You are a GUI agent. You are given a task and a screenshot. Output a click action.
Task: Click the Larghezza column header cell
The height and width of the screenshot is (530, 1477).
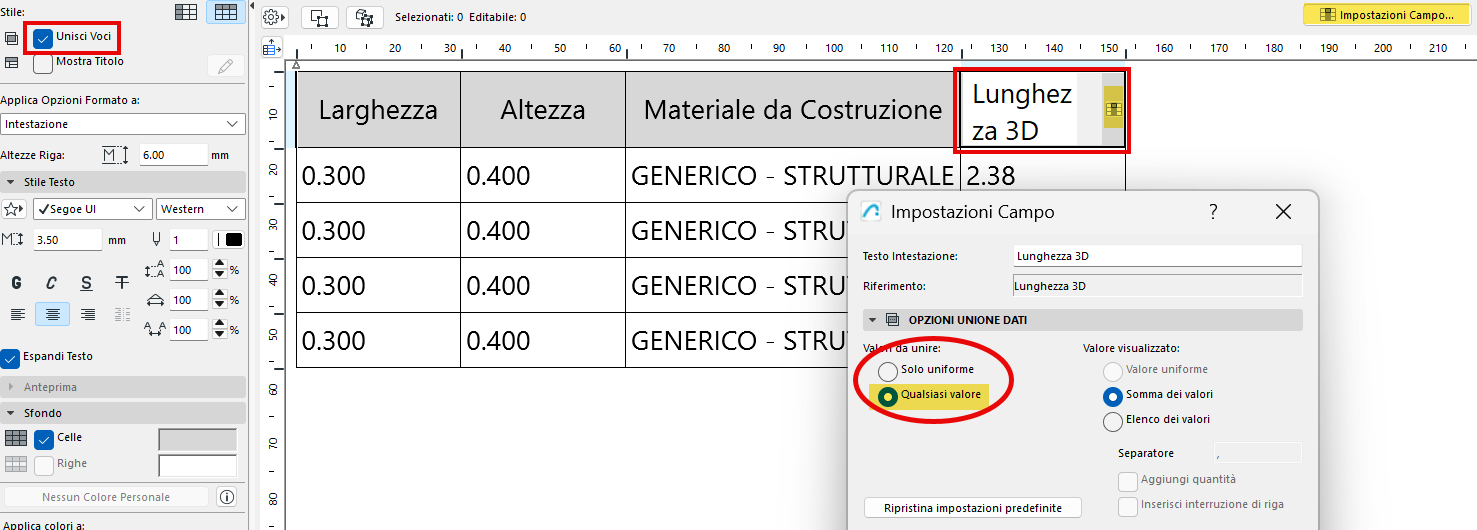(x=379, y=110)
